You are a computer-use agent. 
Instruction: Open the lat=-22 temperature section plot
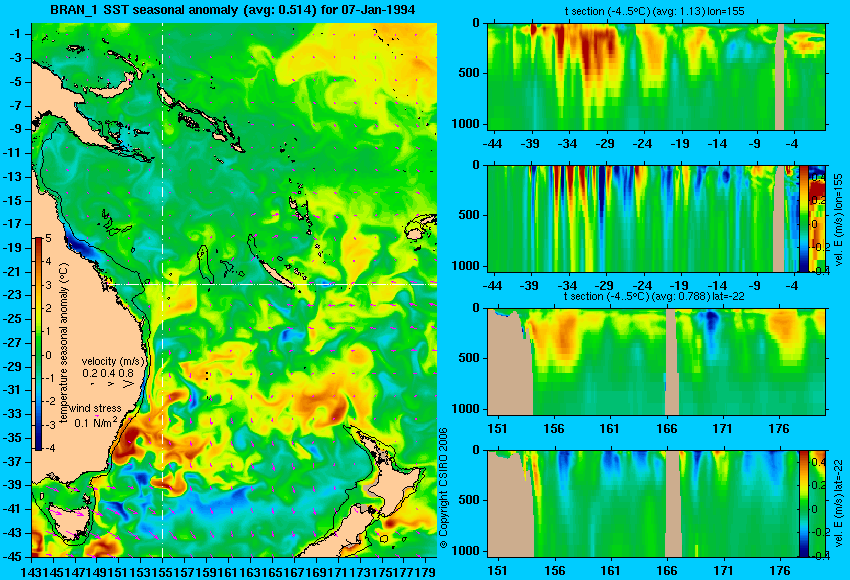pos(656,362)
